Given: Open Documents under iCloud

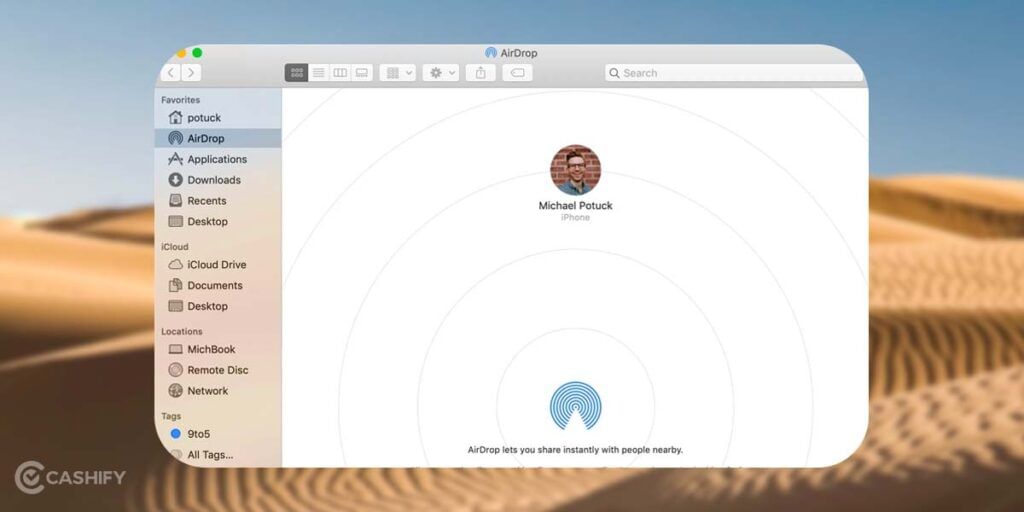Looking at the screenshot, I should tap(218, 285).
